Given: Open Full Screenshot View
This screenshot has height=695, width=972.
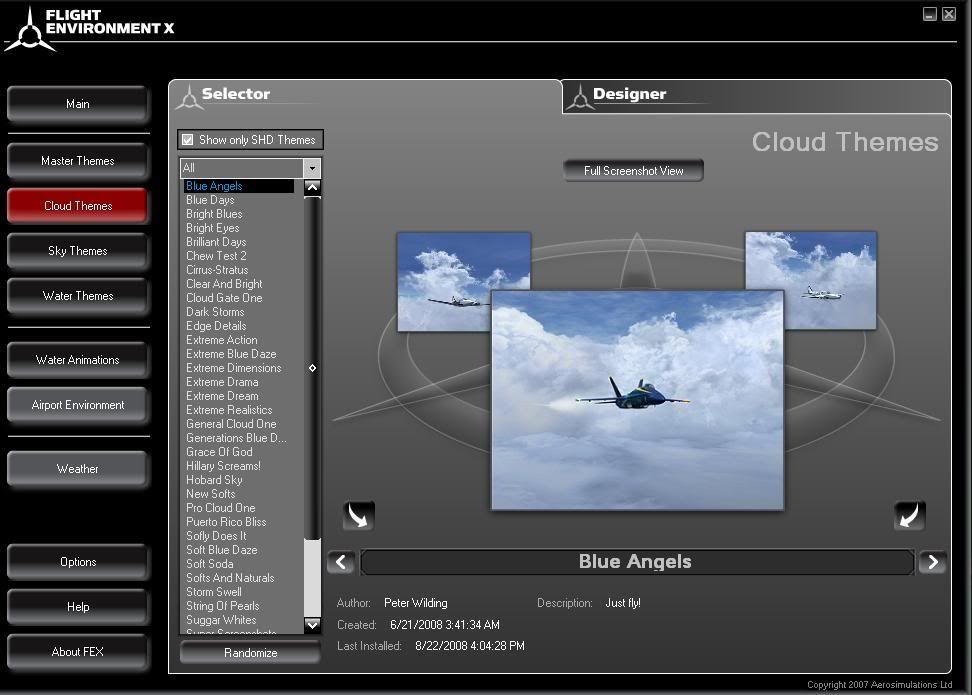Looking at the screenshot, I should 633,171.
